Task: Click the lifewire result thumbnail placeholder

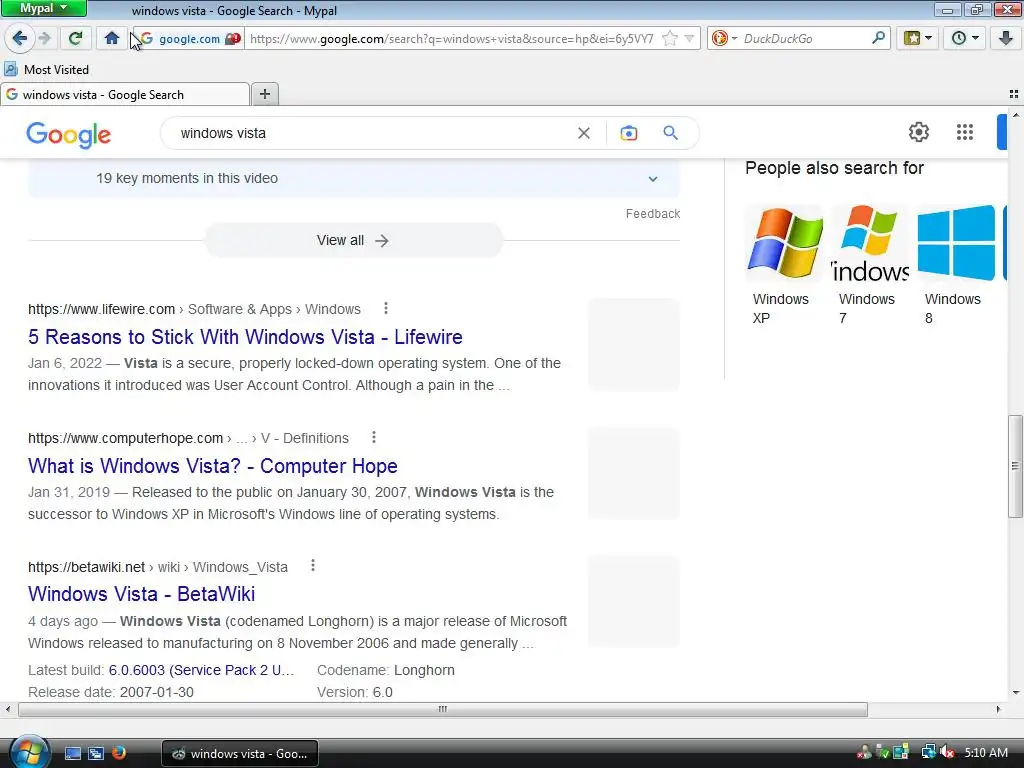Action: tap(633, 345)
